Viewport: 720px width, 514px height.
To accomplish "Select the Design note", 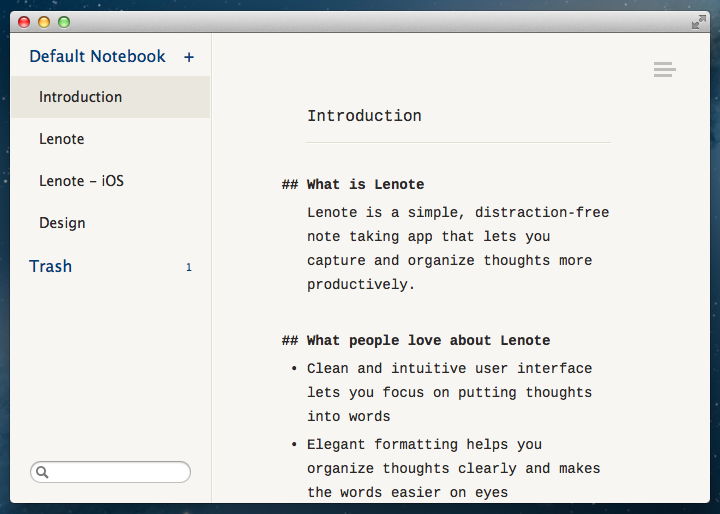I will point(110,223).
